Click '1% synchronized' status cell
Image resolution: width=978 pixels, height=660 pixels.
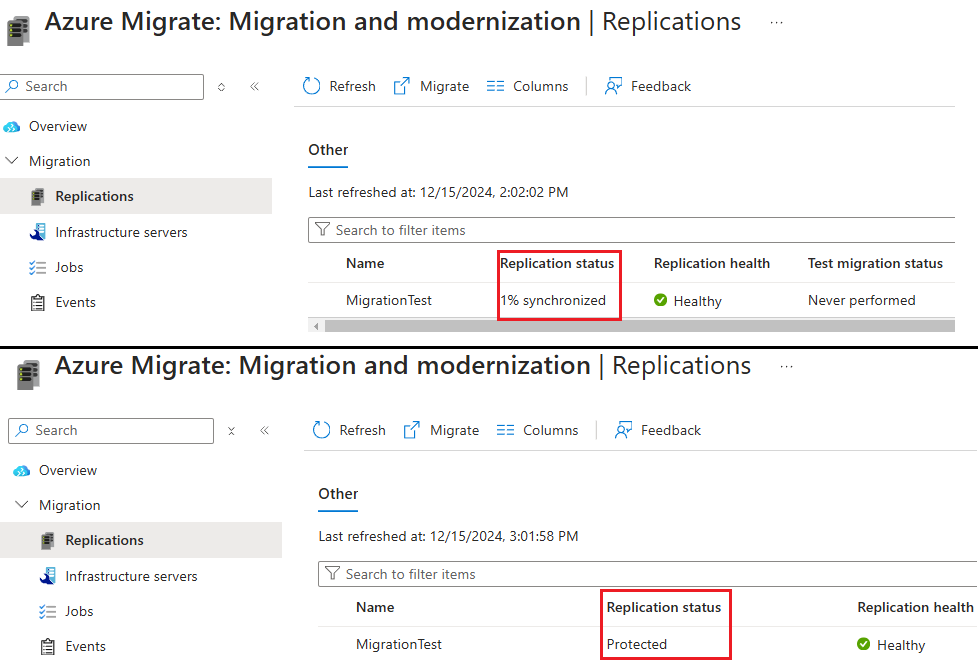553,300
